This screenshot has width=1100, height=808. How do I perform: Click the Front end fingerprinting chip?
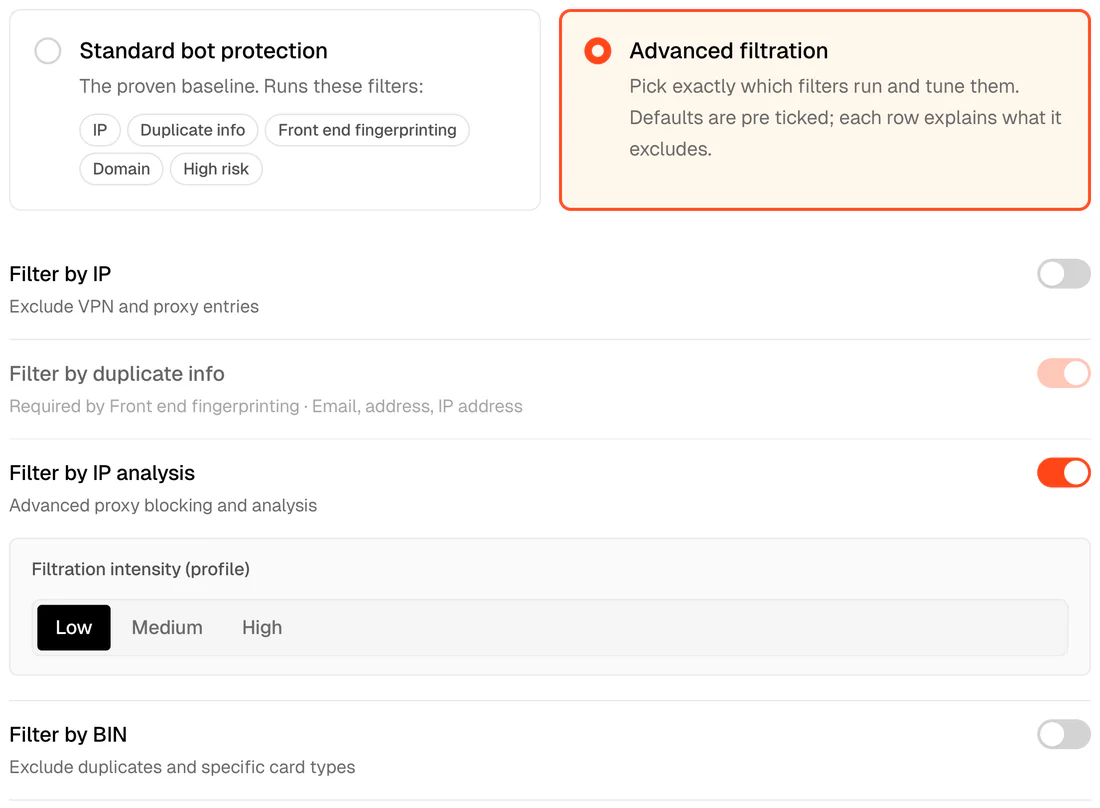click(367, 130)
